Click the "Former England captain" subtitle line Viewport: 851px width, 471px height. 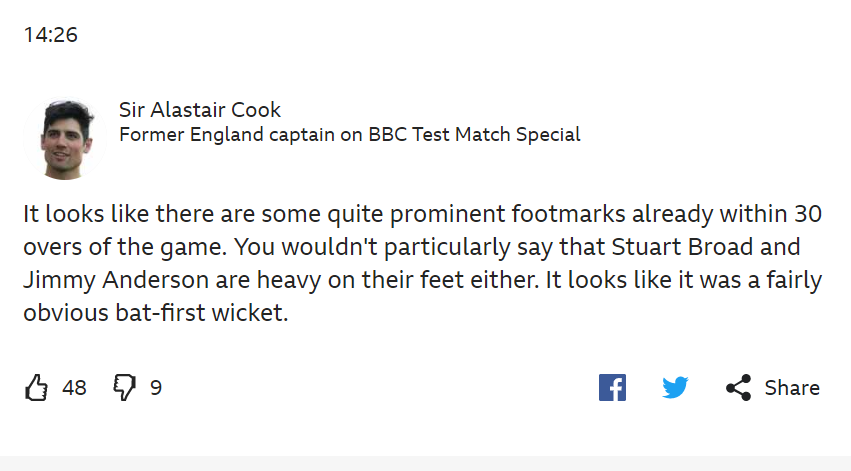tap(212, 134)
